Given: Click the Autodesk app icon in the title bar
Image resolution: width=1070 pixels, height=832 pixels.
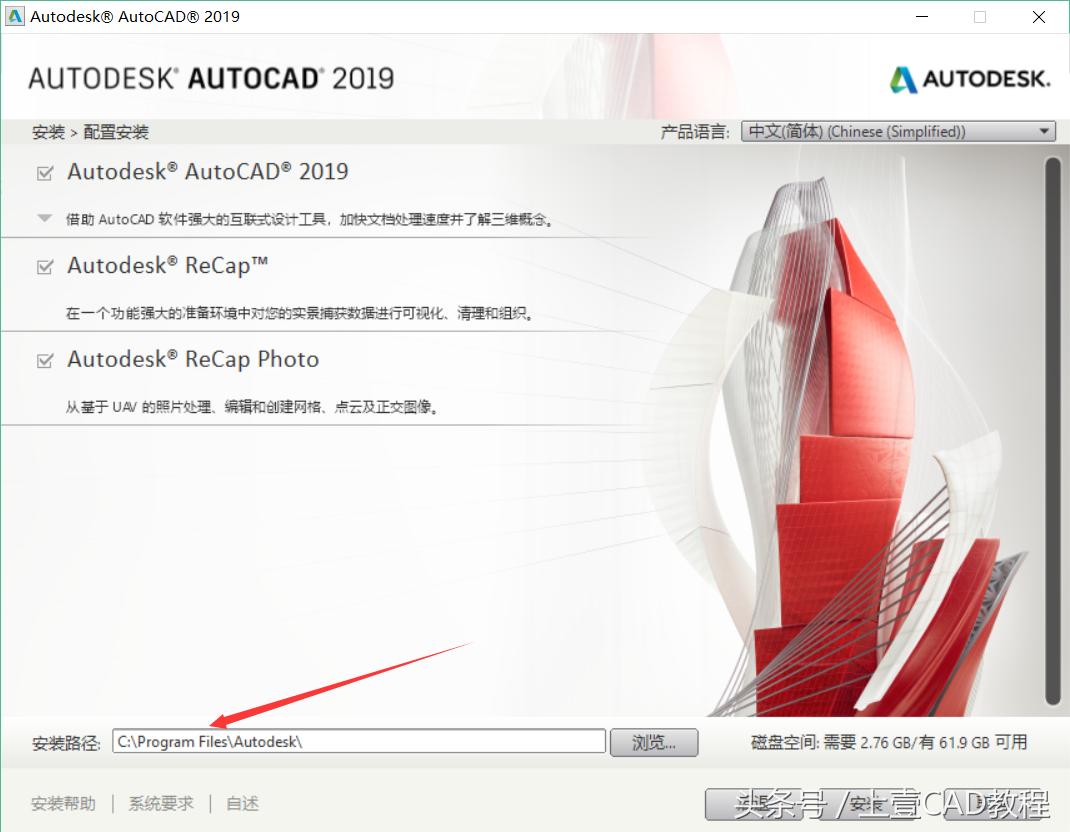Looking at the screenshot, I should click(14, 16).
